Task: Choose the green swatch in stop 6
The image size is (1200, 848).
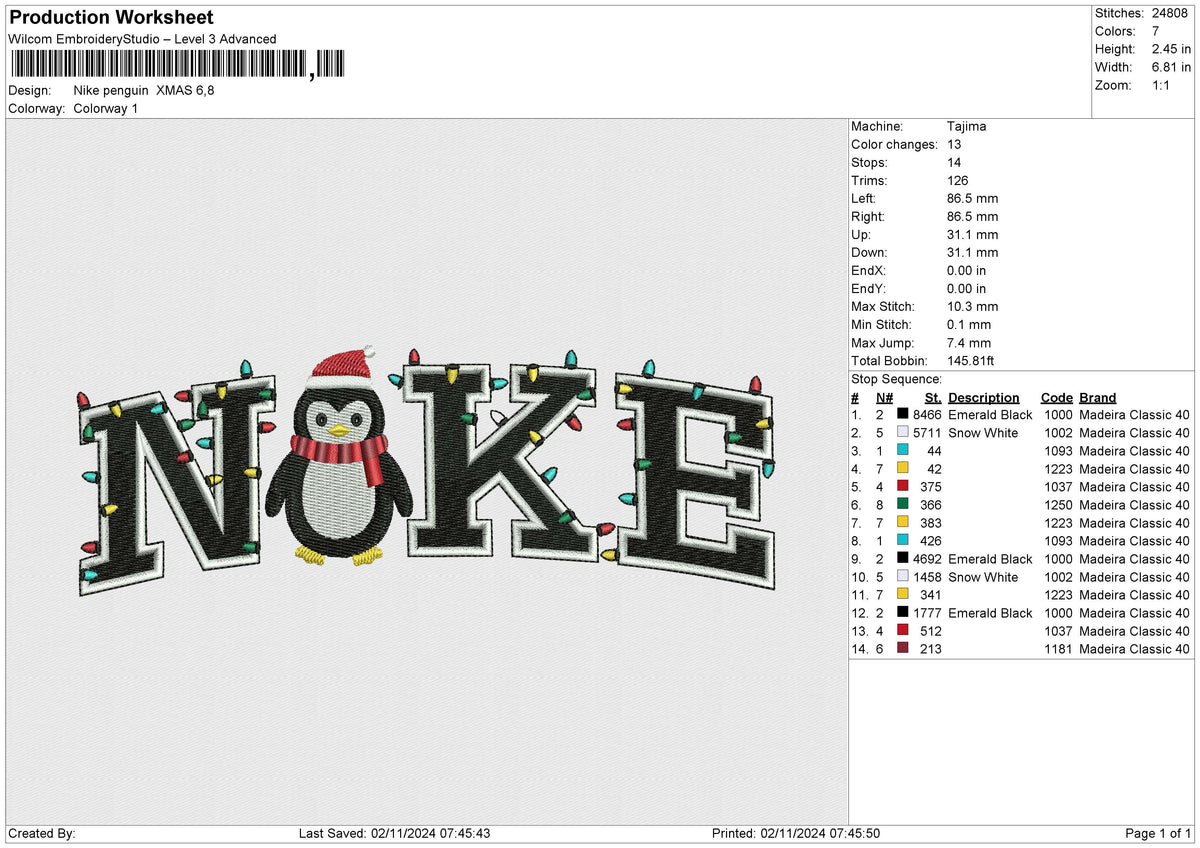Action: 903,505
